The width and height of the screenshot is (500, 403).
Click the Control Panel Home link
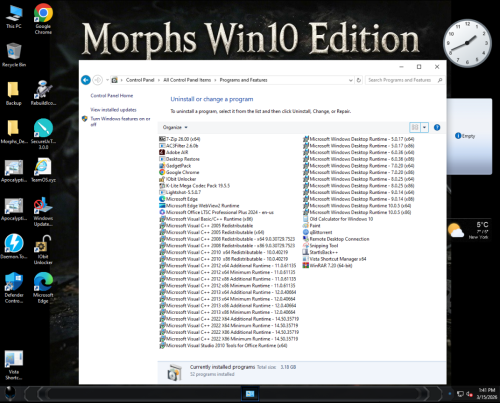pyautogui.click(x=112, y=96)
